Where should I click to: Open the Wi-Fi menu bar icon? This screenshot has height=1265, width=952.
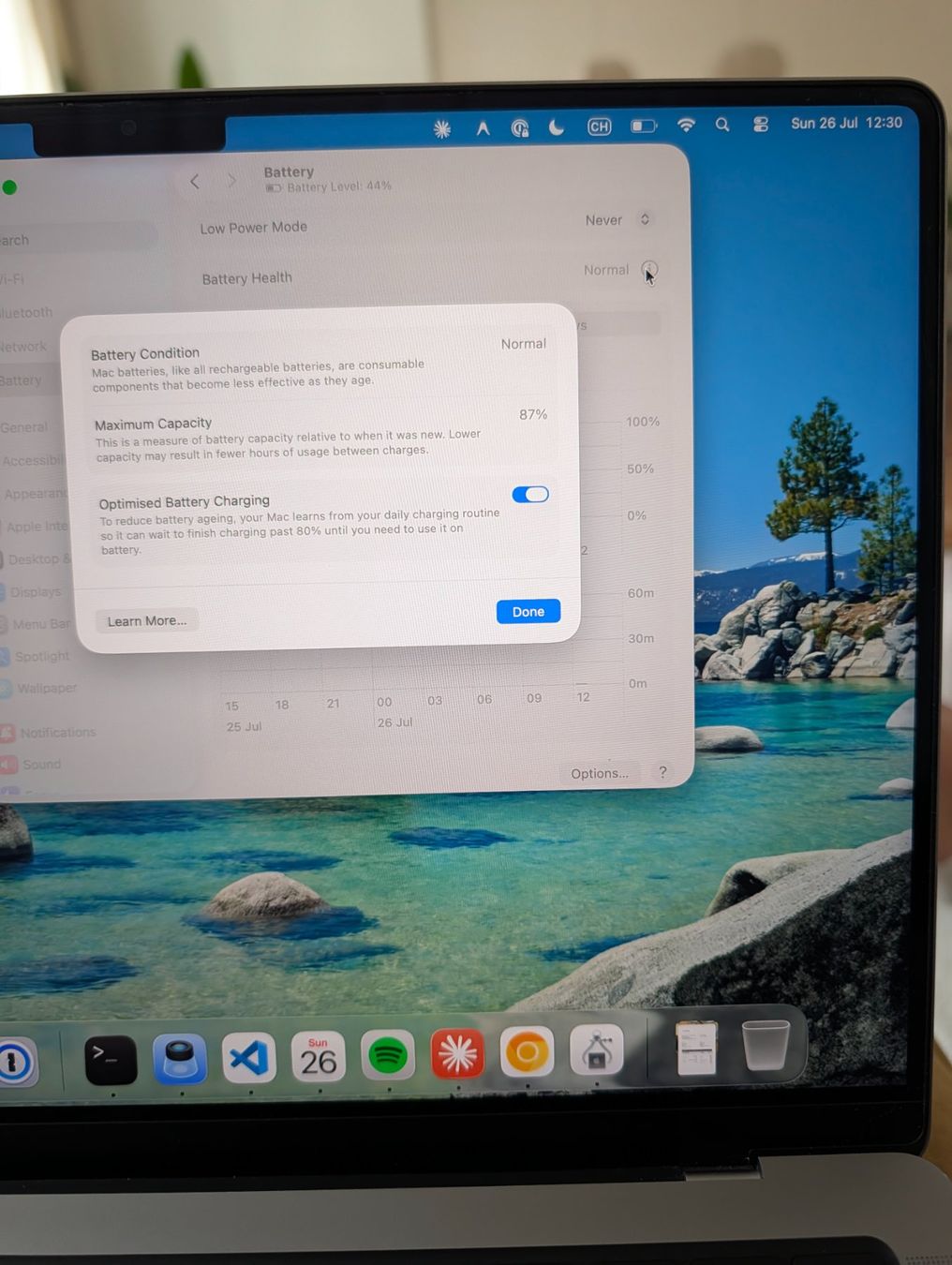pos(686,125)
